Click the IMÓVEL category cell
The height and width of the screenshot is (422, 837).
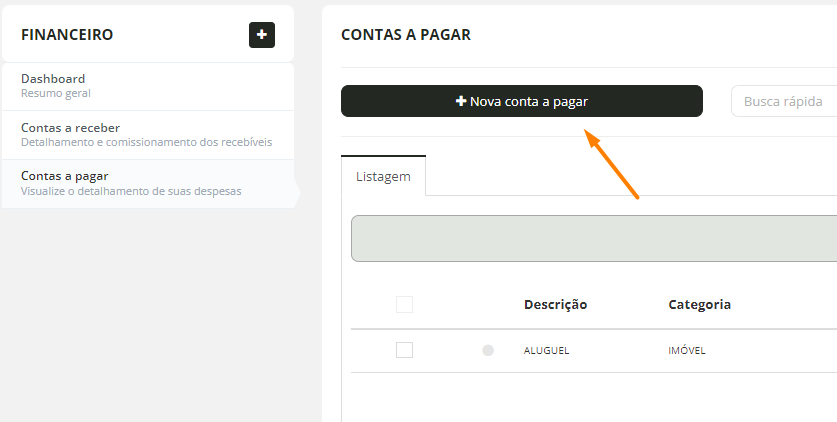pyautogui.click(x=686, y=351)
